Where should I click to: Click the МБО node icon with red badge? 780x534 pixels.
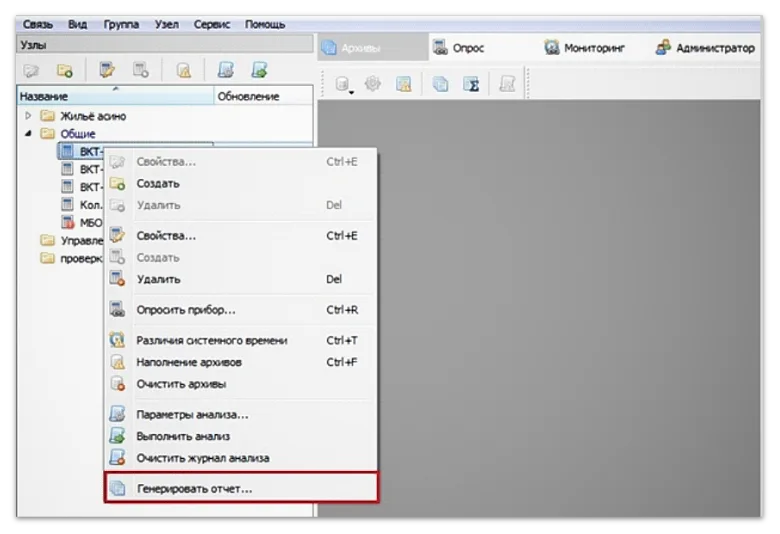(x=68, y=222)
